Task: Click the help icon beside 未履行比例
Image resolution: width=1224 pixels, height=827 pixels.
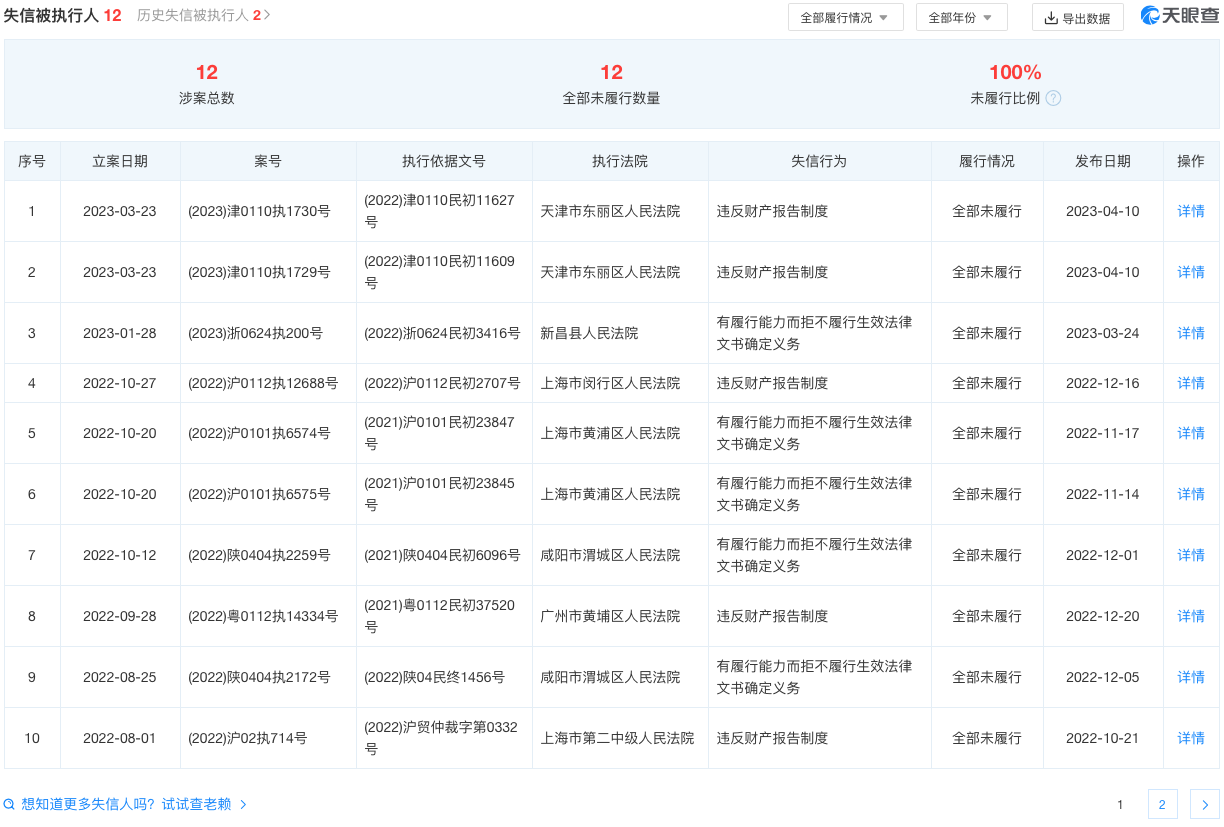Action: [1053, 98]
